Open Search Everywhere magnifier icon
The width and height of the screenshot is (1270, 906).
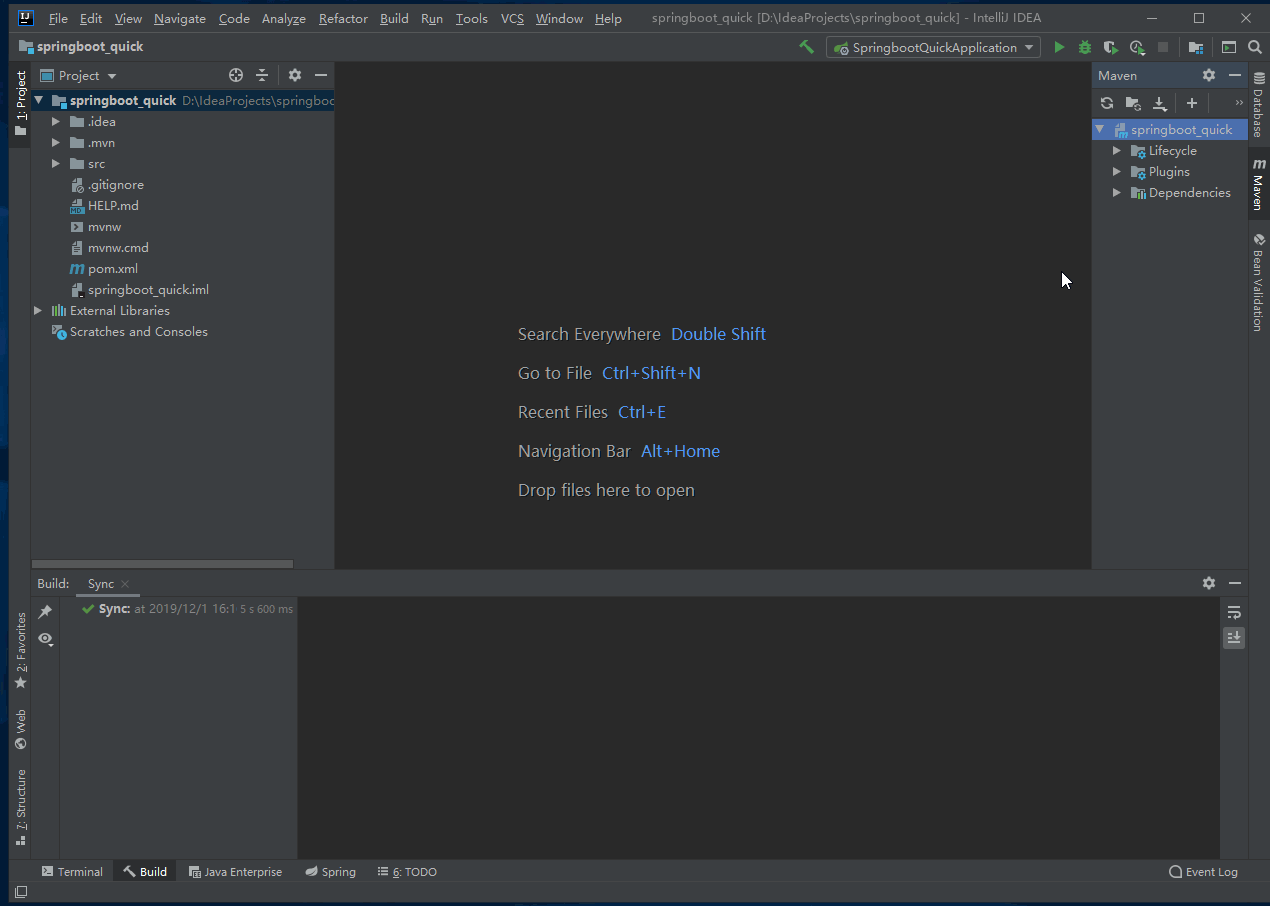pyautogui.click(x=1255, y=47)
